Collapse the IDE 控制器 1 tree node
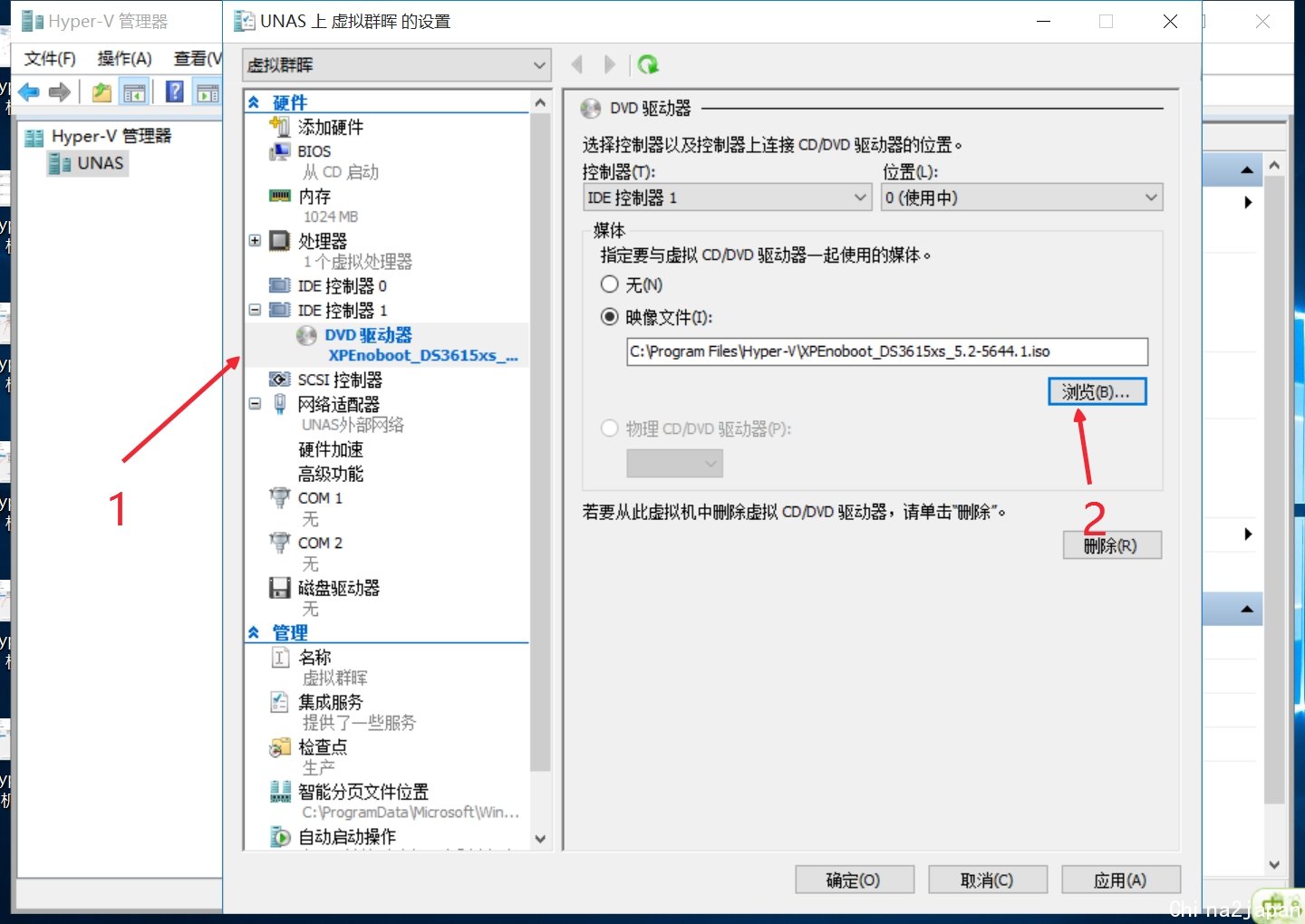The width and height of the screenshot is (1305, 924). [255, 310]
